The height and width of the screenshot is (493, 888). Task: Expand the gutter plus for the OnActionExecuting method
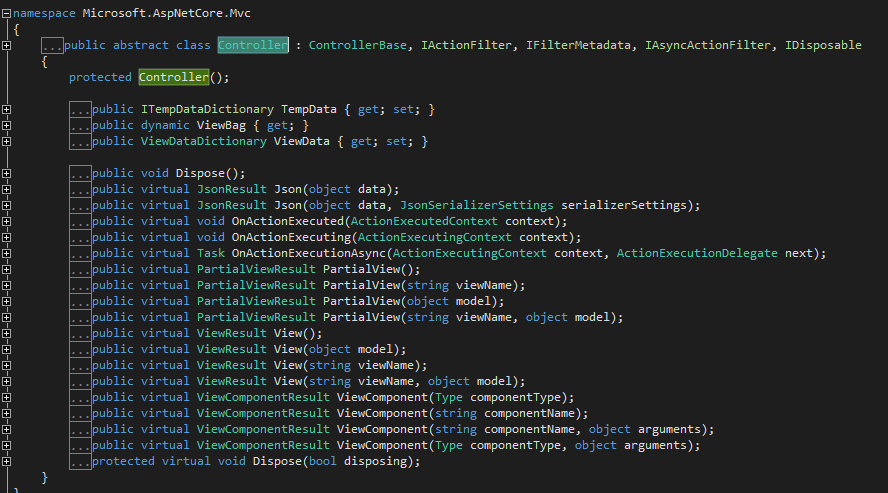coord(6,237)
